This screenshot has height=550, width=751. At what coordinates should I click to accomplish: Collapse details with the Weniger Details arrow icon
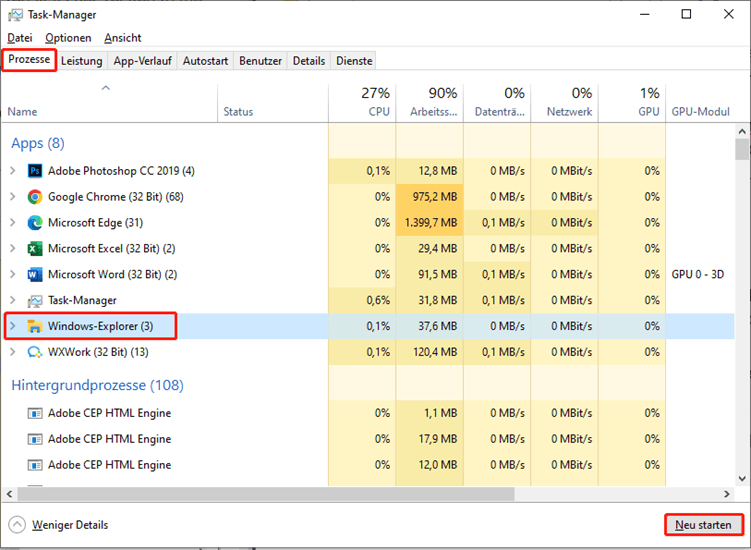17,525
